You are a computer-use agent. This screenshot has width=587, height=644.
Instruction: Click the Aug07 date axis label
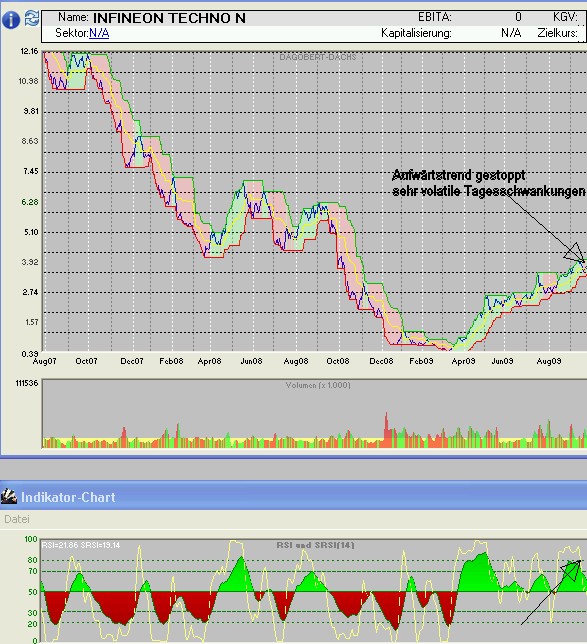coord(44,361)
